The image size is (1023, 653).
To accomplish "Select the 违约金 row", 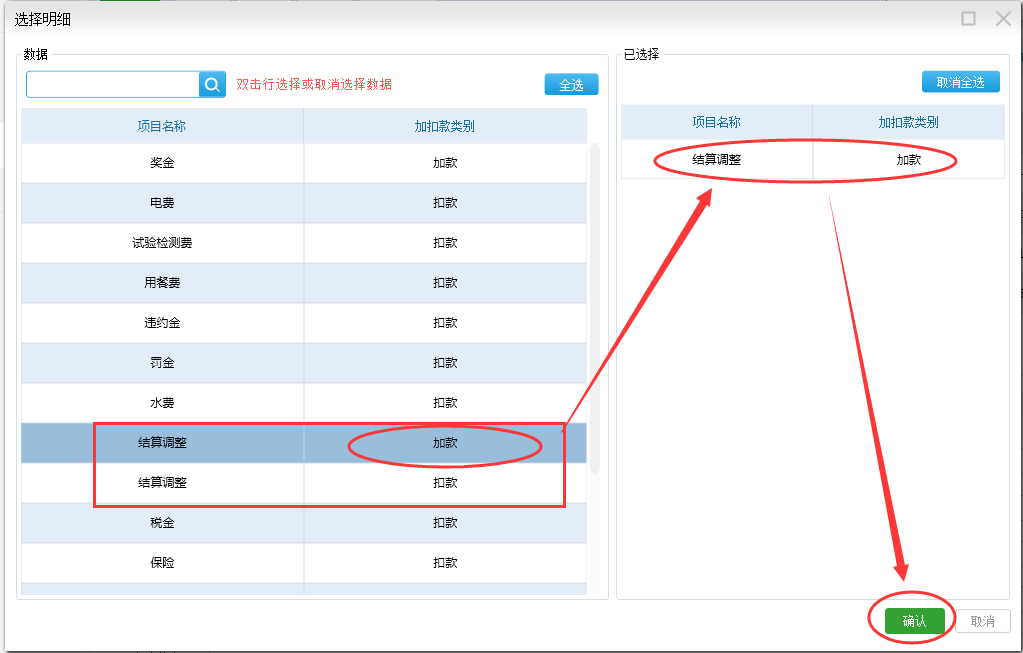I will click(162, 323).
